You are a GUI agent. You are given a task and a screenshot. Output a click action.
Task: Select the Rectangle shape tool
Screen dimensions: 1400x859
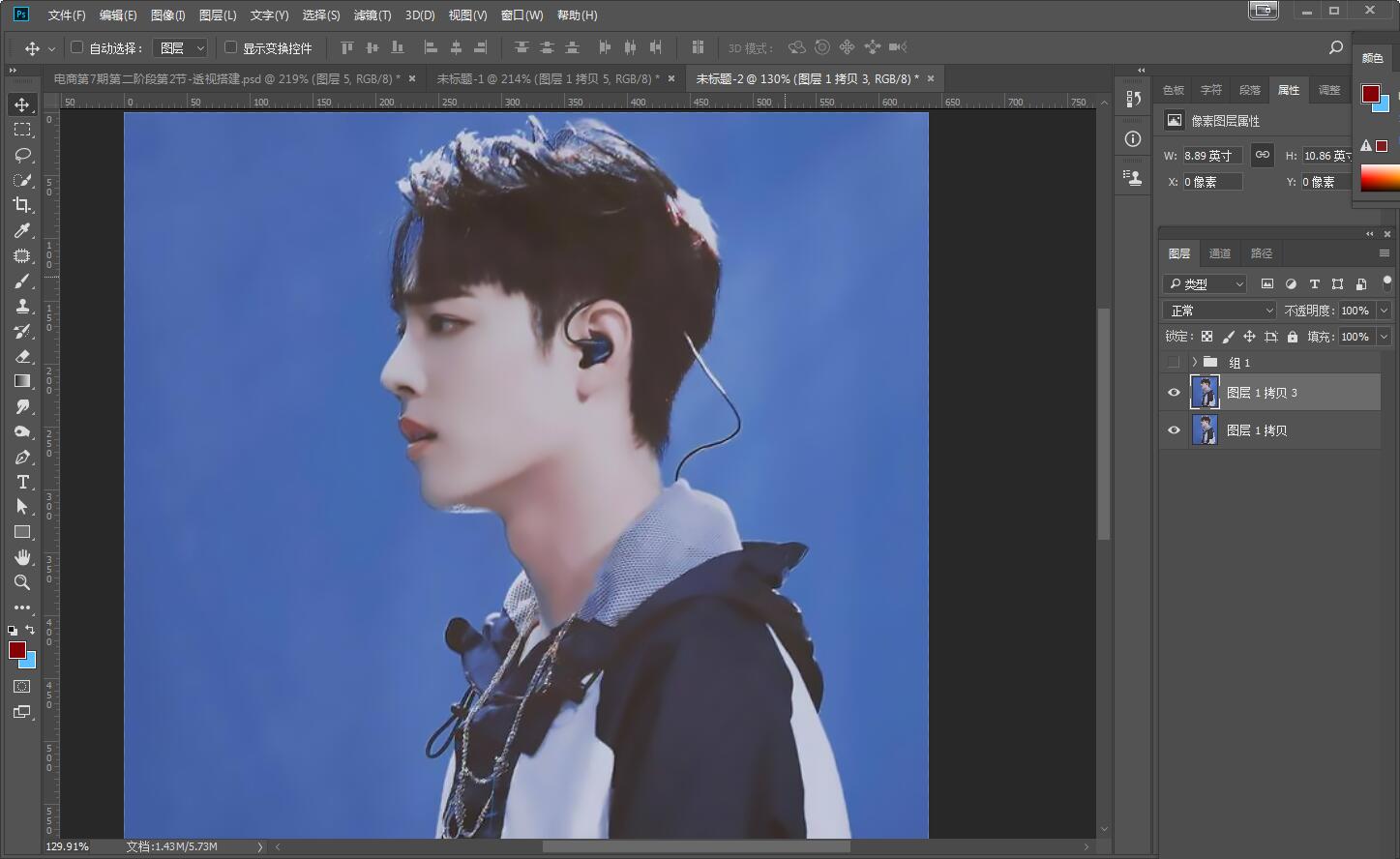tap(22, 532)
